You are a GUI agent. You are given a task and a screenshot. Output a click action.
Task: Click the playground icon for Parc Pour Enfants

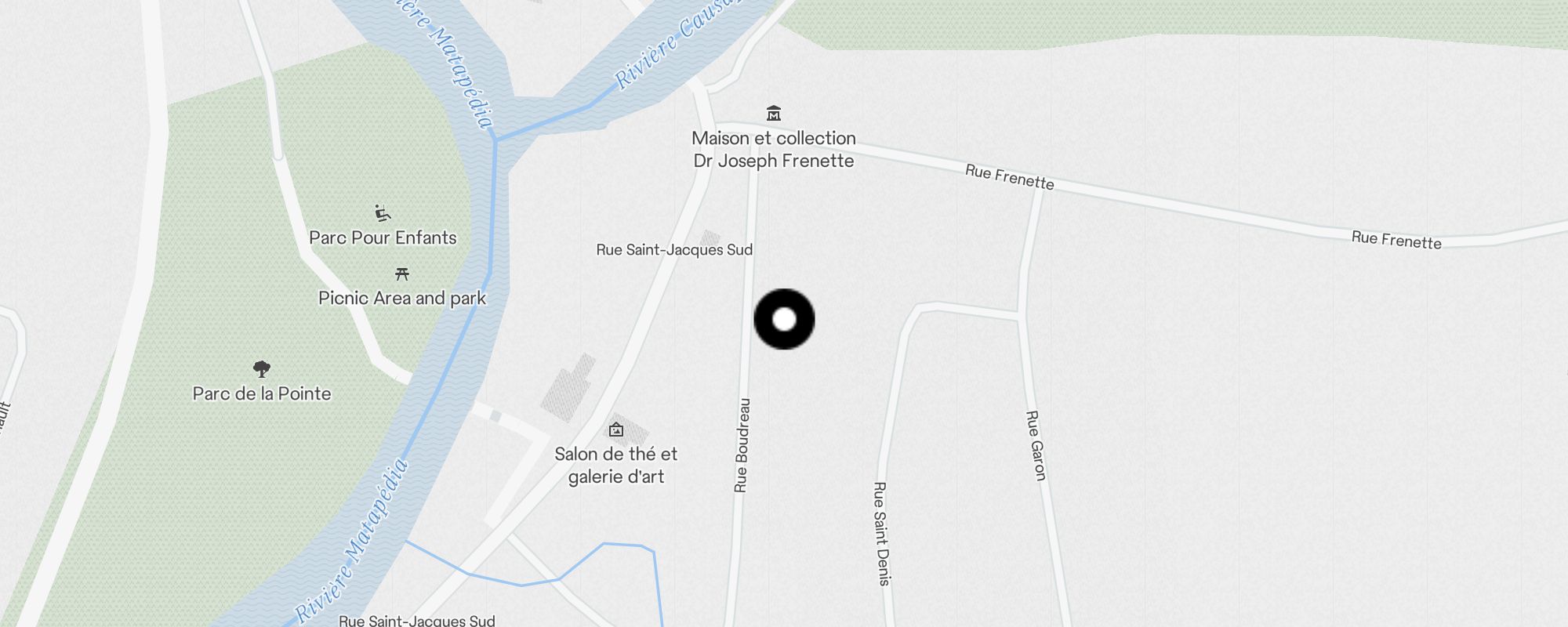coord(383,213)
